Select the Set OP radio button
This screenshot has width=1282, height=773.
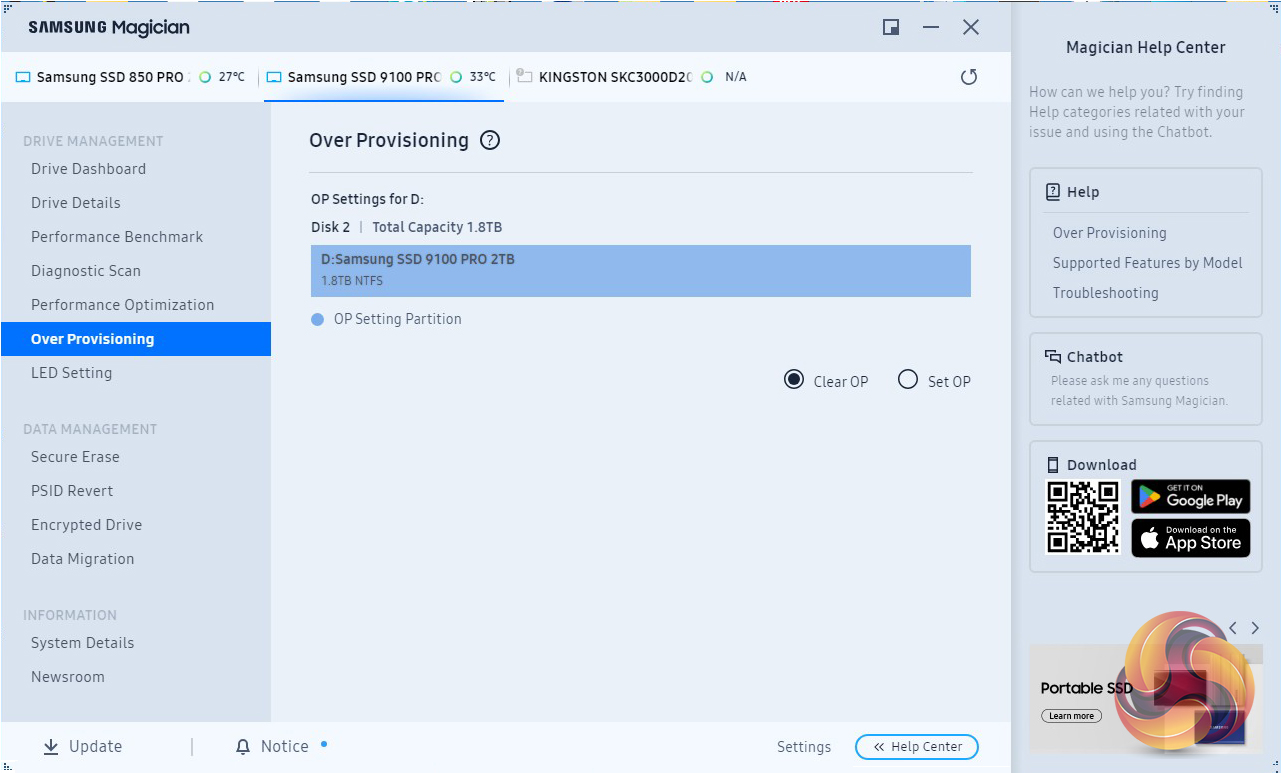coord(908,380)
